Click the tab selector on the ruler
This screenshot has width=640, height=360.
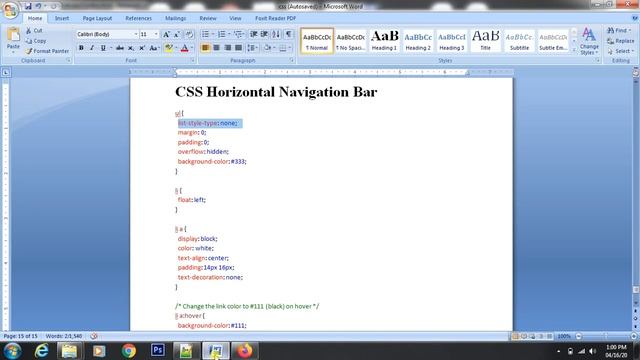click(6, 73)
